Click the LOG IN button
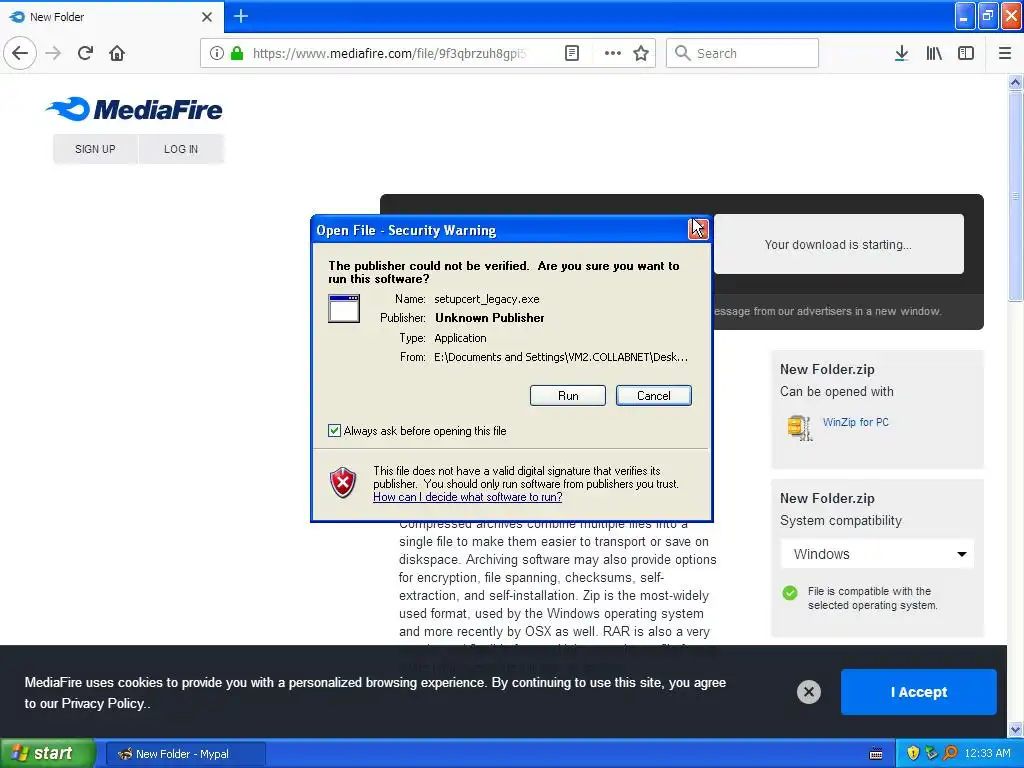Viewport: 1024px width, 768px height. [181, 149]
